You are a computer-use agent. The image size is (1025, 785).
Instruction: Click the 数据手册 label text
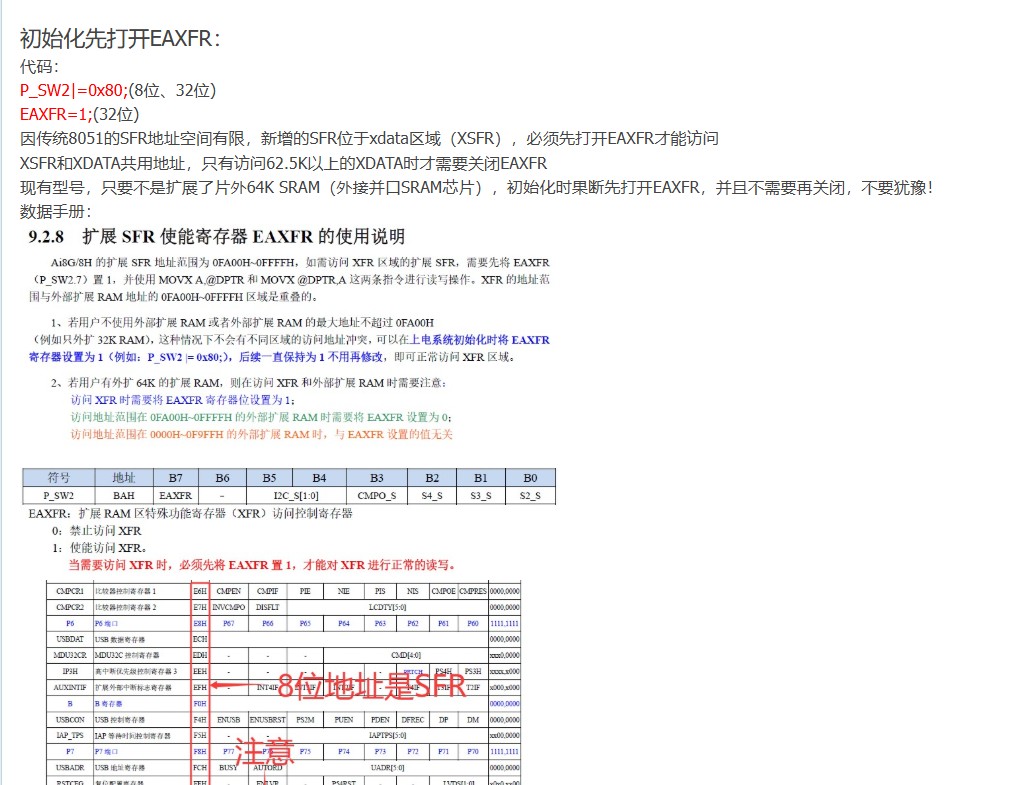click(56, 212)
